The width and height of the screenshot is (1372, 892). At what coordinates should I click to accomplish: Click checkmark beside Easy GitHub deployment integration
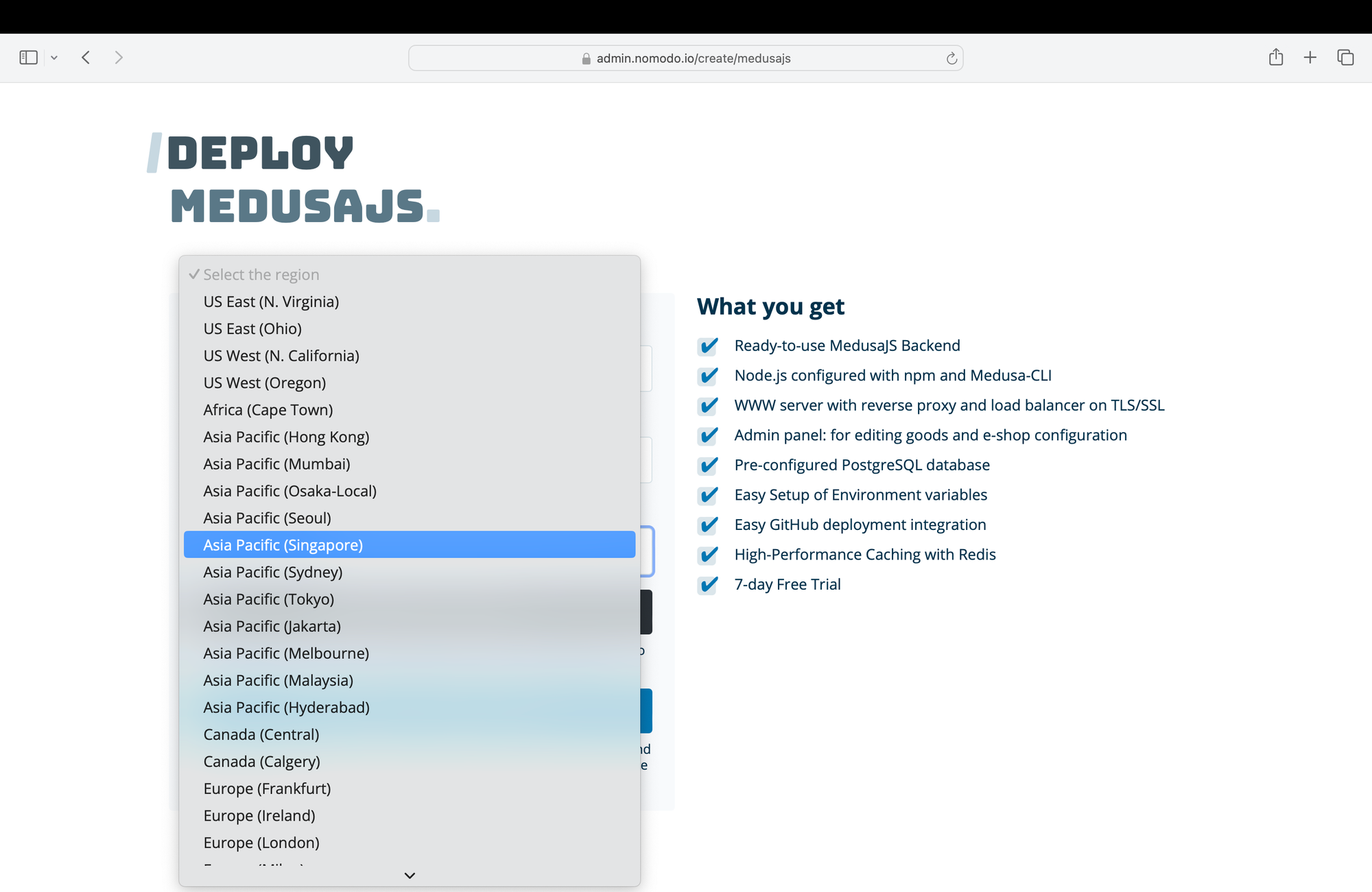708,525
